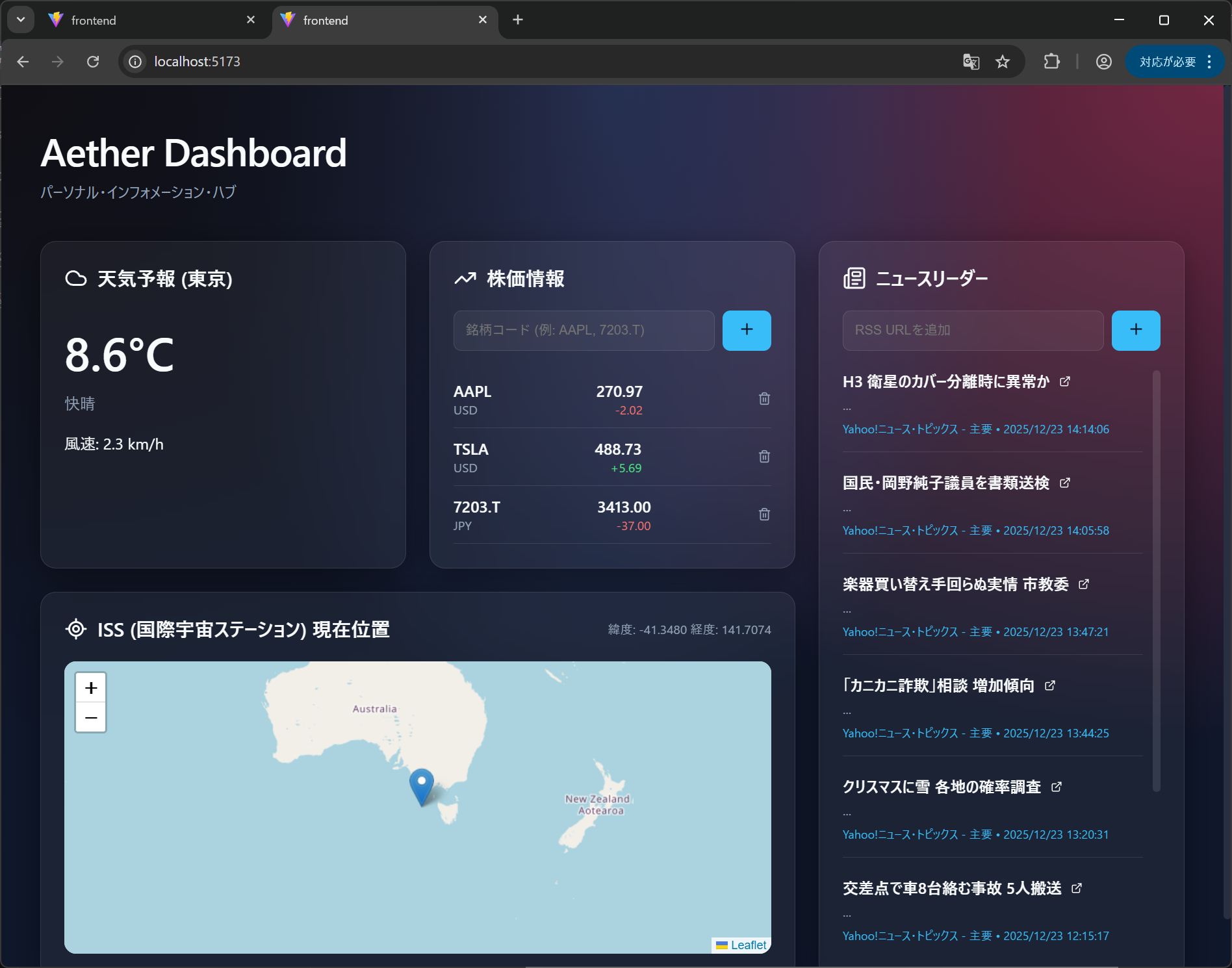View site information icon
The image size is (1232, 968).
point(135,62)
